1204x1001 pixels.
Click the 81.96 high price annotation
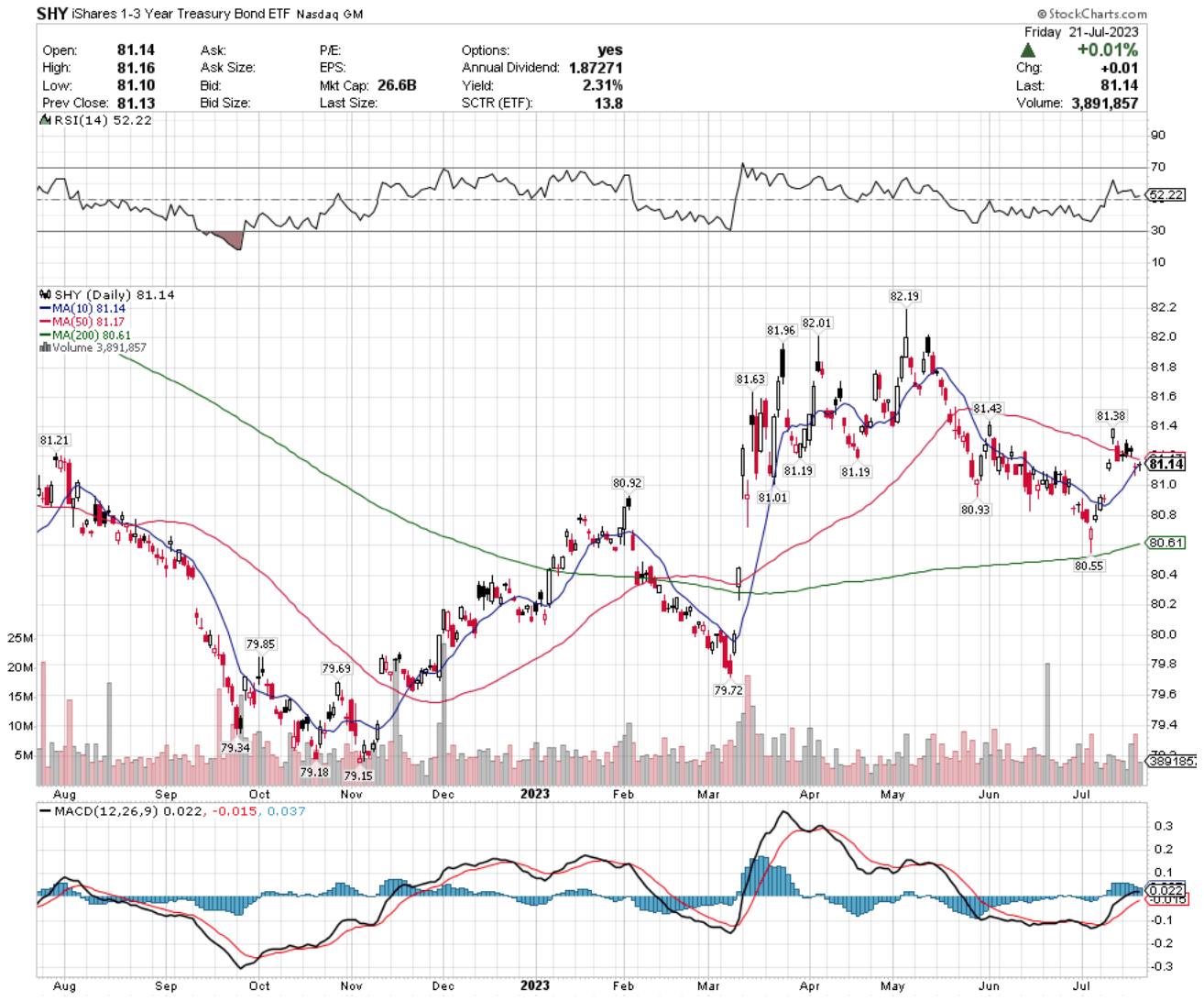click(781, 331)
